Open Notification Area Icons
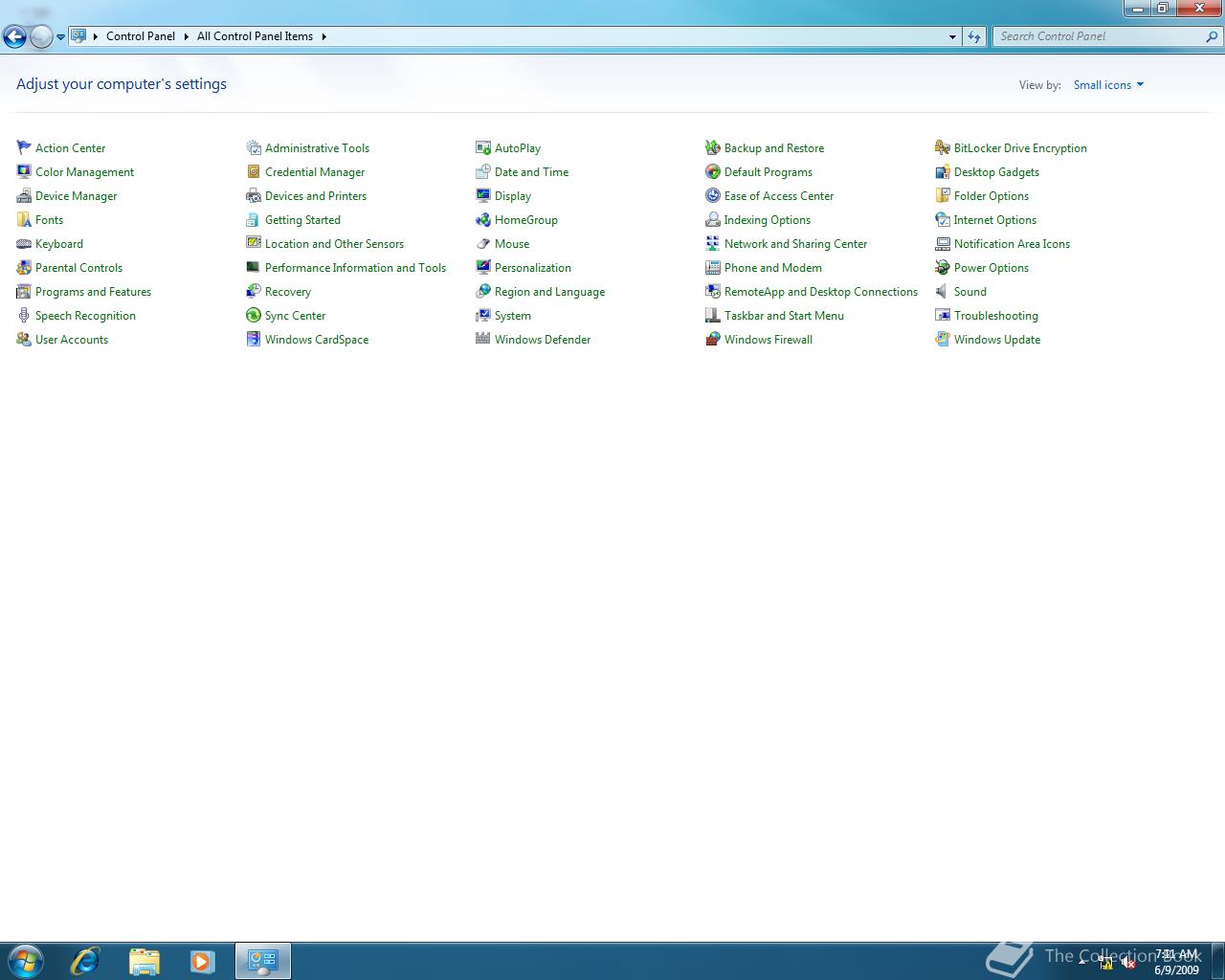 tap(1012, 244)
